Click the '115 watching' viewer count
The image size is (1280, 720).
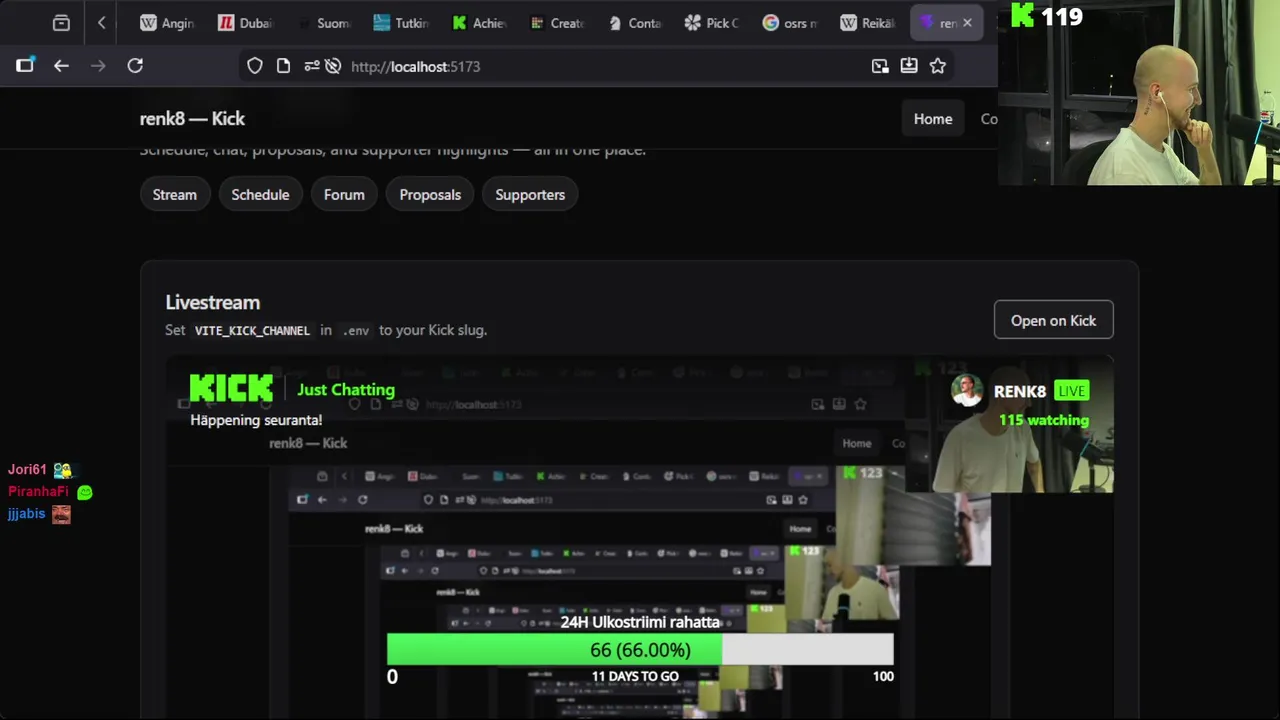coord(1044,420)
